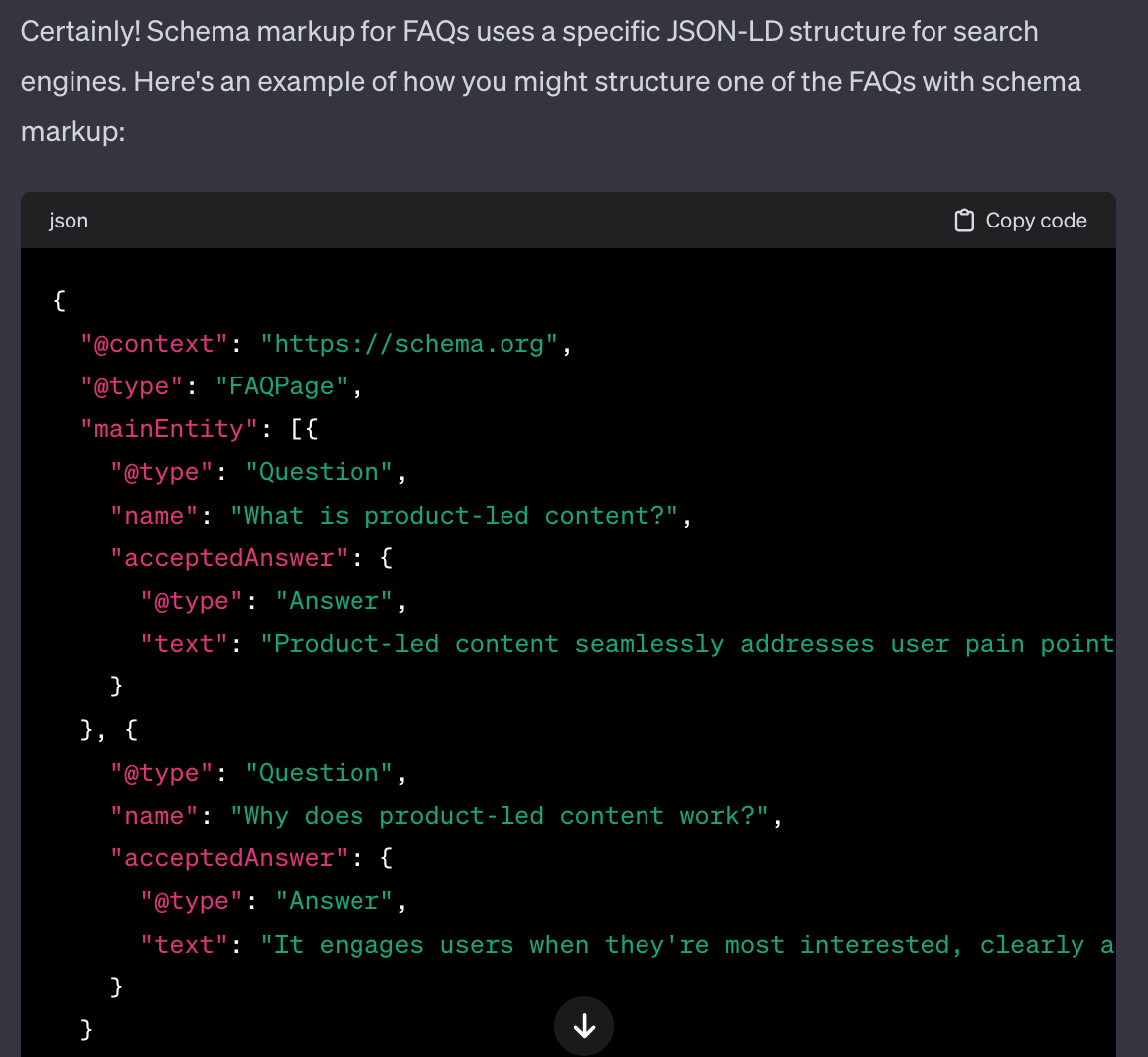The width and height of the screenshot is (1148, 1057).
Task: Click the "name" key before "What is product-led"
Action: [x=154, y=515]
